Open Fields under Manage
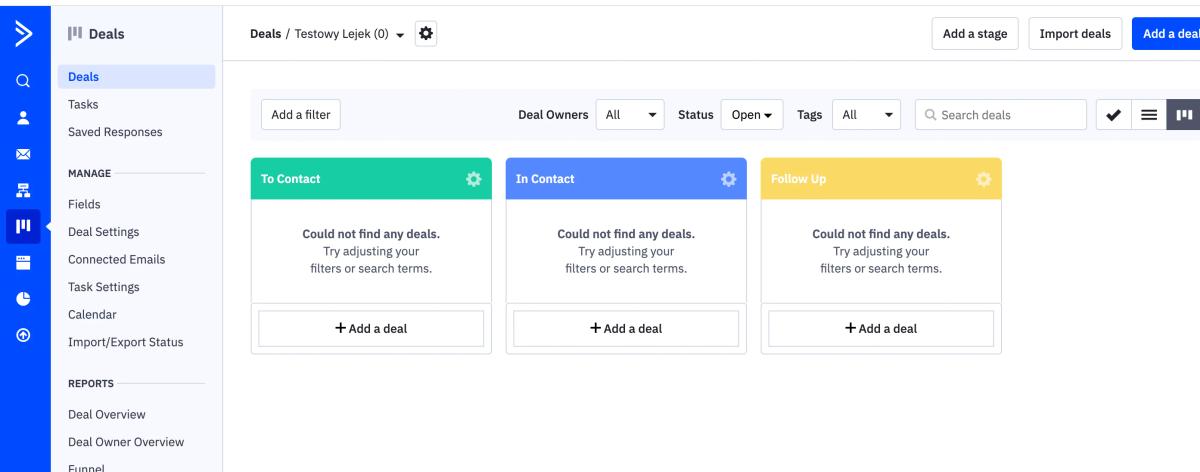The height and width of the screenshot is (472, 1200). point(84,204)
